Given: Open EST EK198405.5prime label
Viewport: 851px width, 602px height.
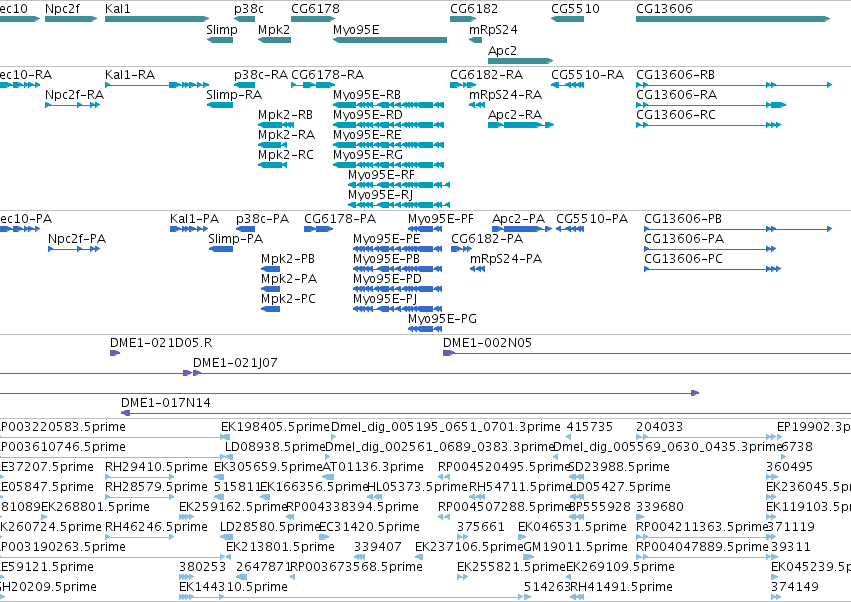Looking at the screenshot, I should [275, 427].
